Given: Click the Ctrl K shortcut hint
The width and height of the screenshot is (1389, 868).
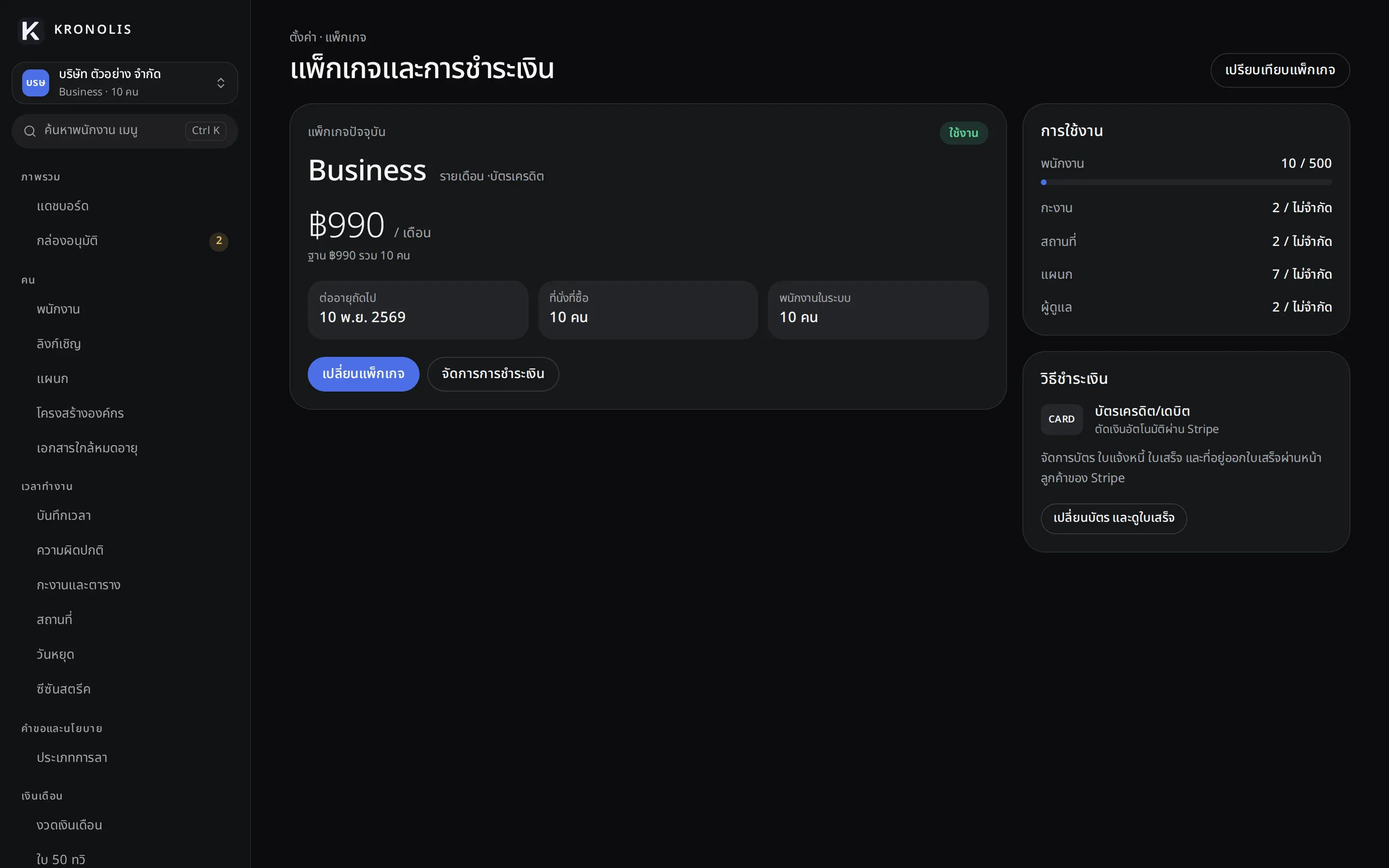Looking at the screenshot, I should [205, 131].
